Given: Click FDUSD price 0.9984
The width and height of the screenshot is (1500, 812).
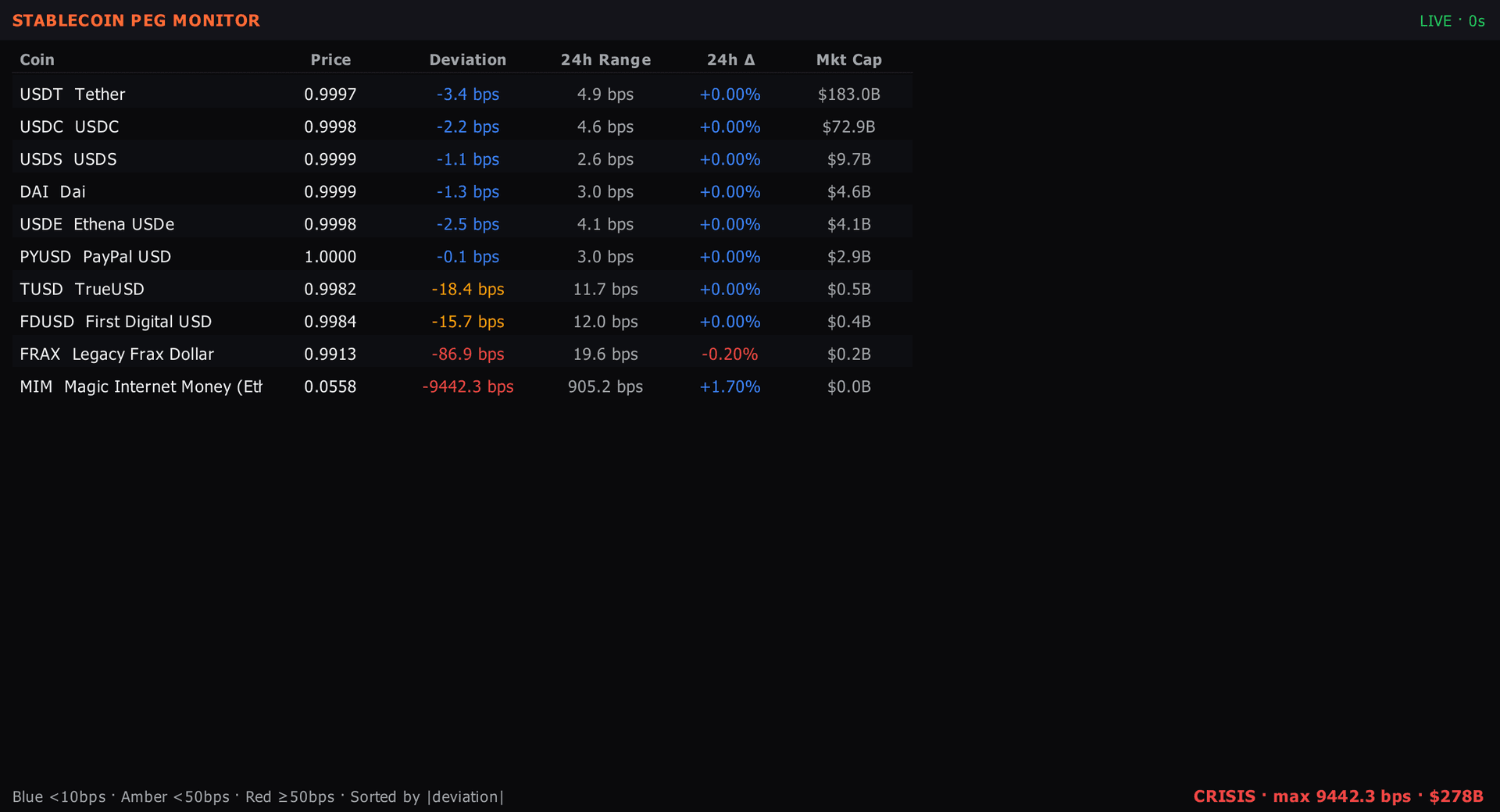Looking at the screenshot, I should pos(330,322).
